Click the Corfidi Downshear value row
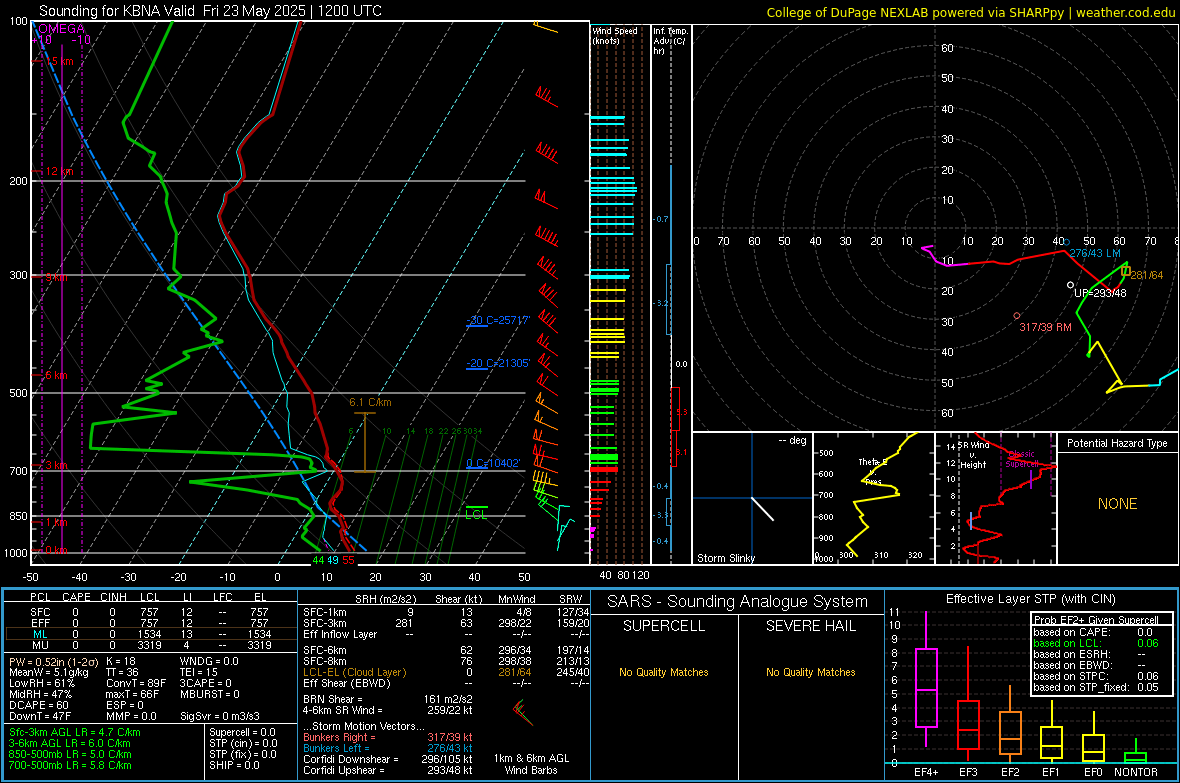The height and width of the screenshot is (783, 1180). pyautogui.click(x=388, y=759)
